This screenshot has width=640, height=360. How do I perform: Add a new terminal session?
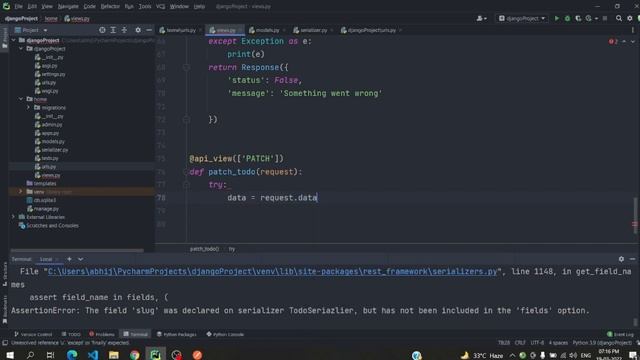click(x=69, y=259)
